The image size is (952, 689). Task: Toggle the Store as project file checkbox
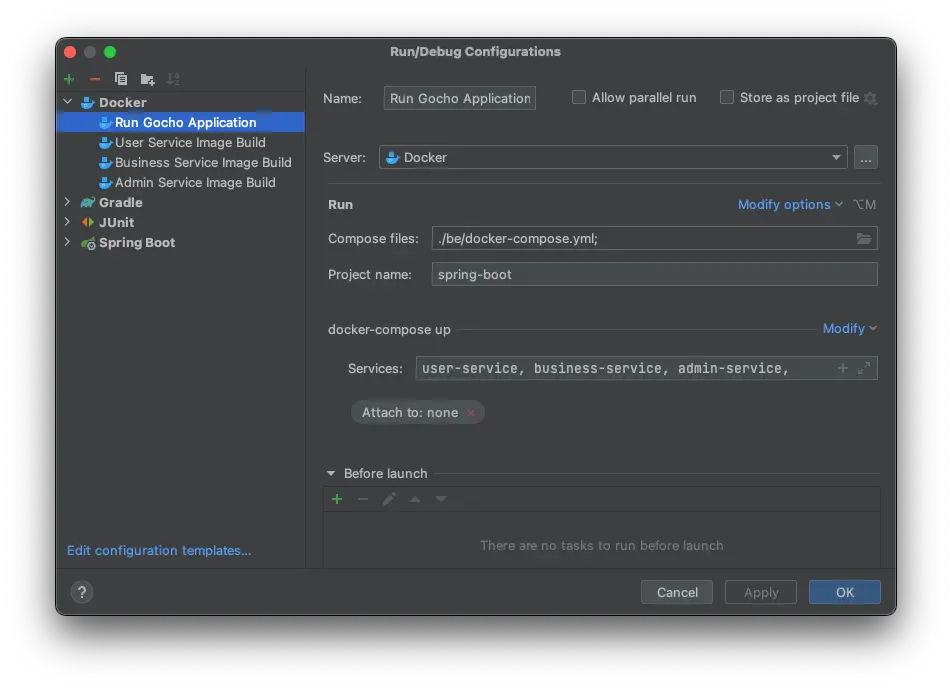point(727,97)
